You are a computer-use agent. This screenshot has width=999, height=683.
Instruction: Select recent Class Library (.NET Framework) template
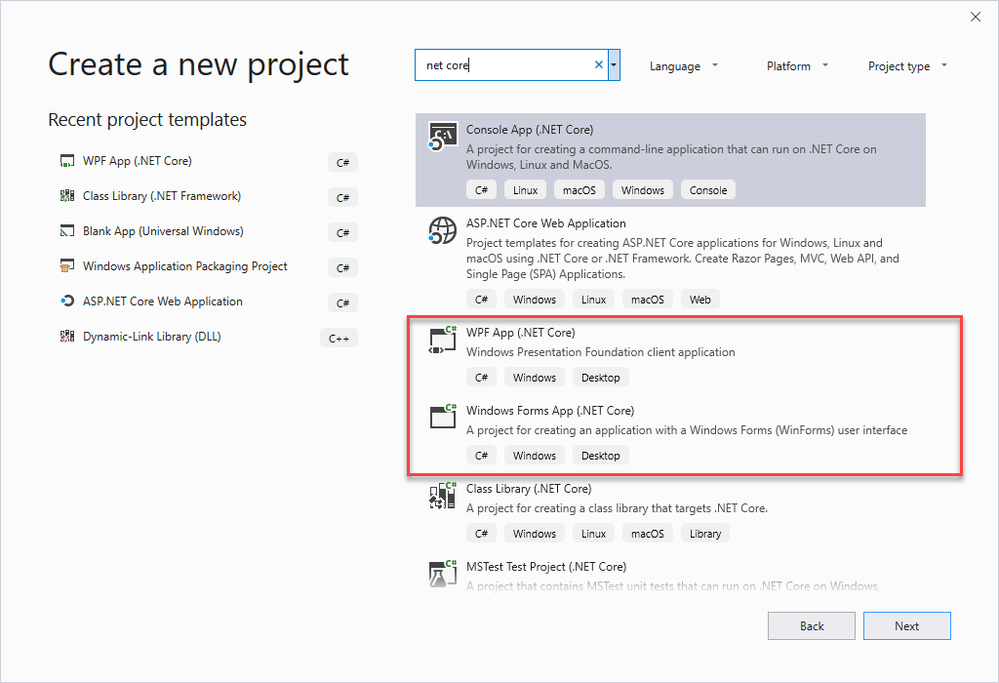coord(162,196)
